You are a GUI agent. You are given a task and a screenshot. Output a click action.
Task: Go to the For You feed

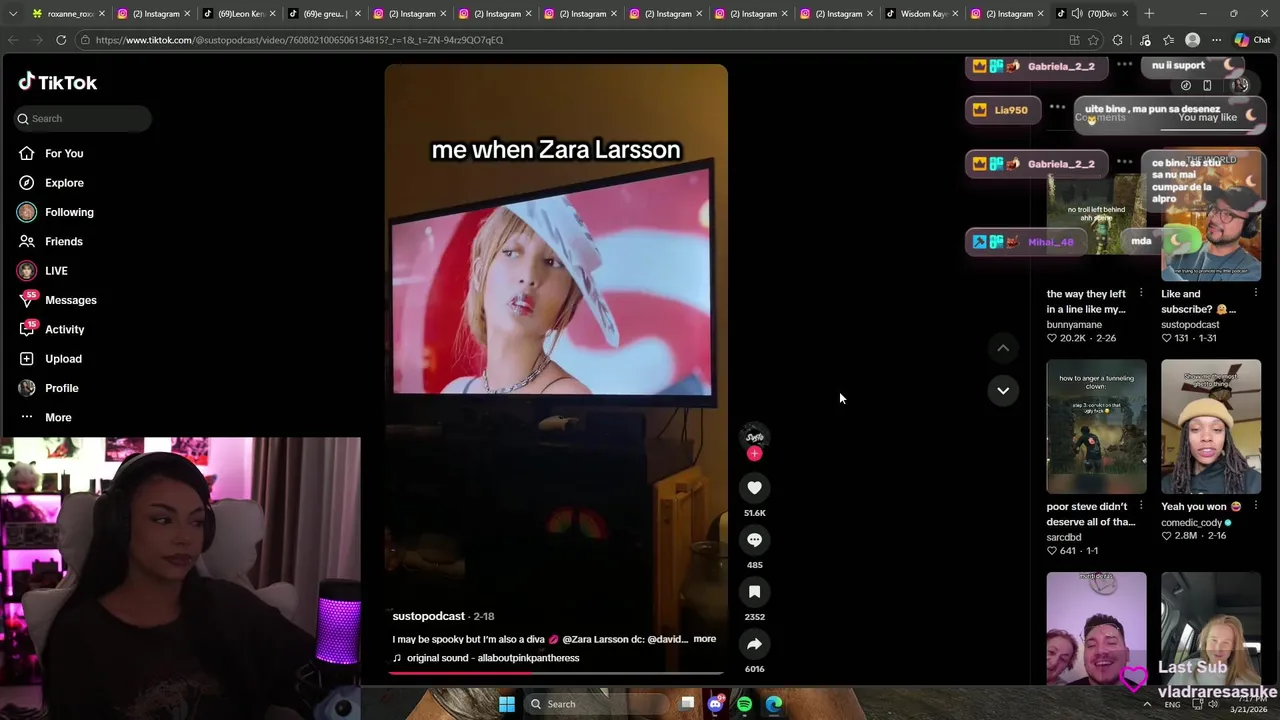pos(64,153)
